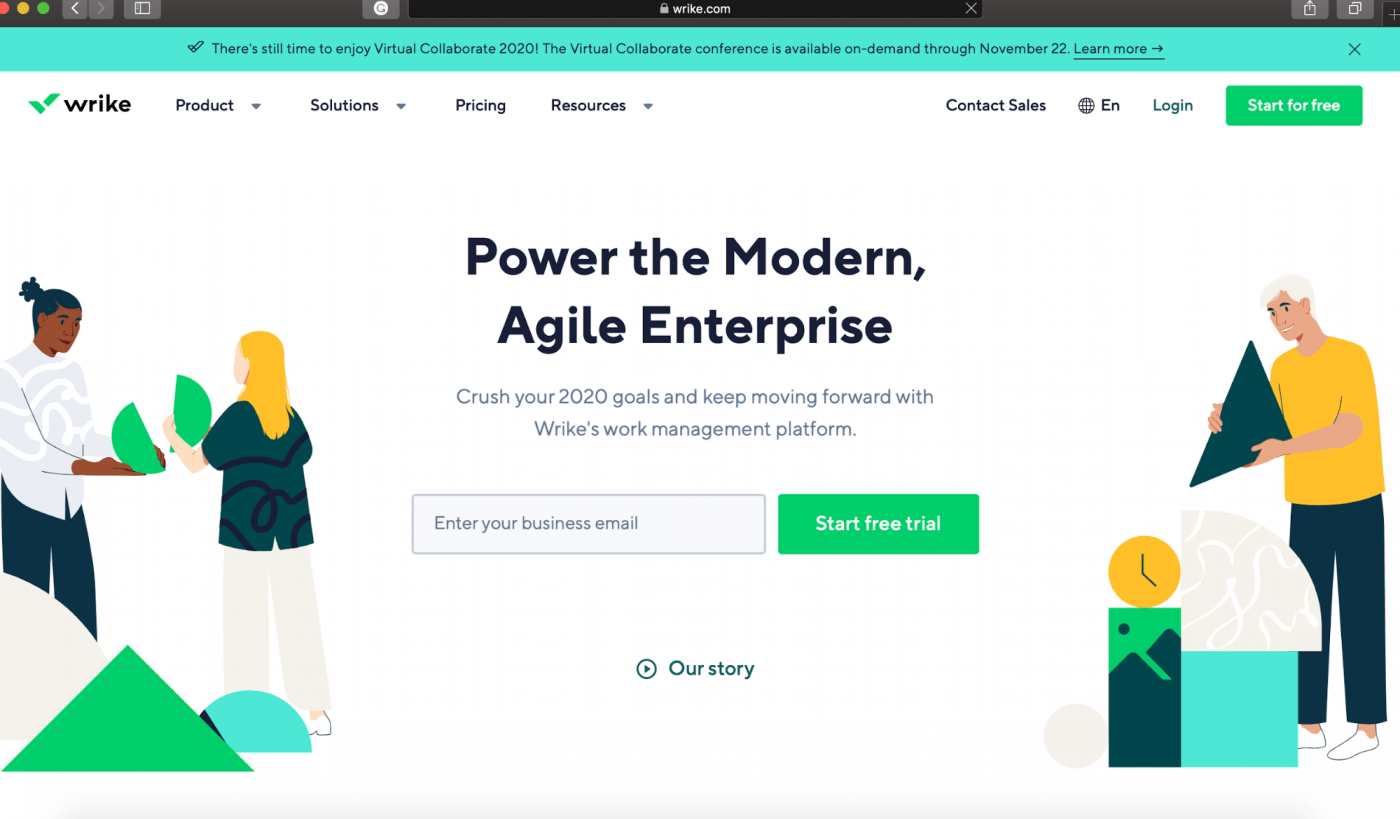
Task: Expand the Resources dropdown menu
Action: (x=602, y=105)
